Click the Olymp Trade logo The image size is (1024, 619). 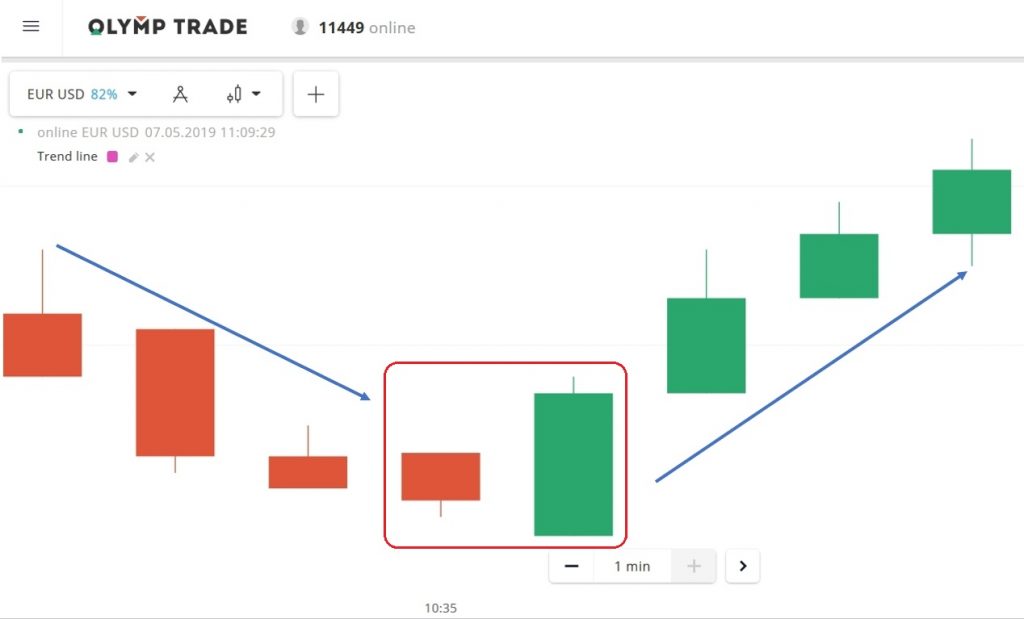[x=167, y=27]
